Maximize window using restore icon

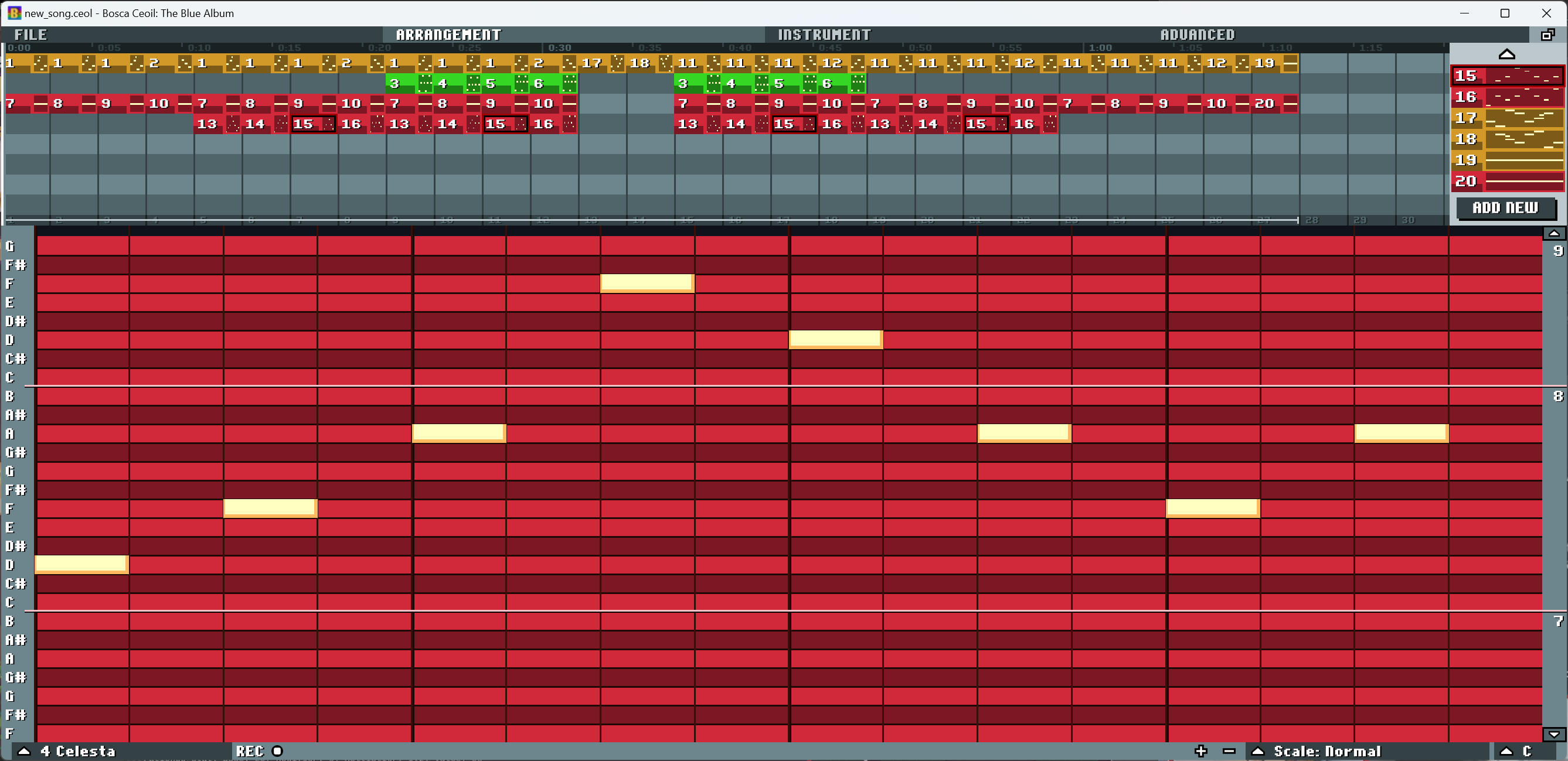pyautogui.click(x=1505, y=13)
